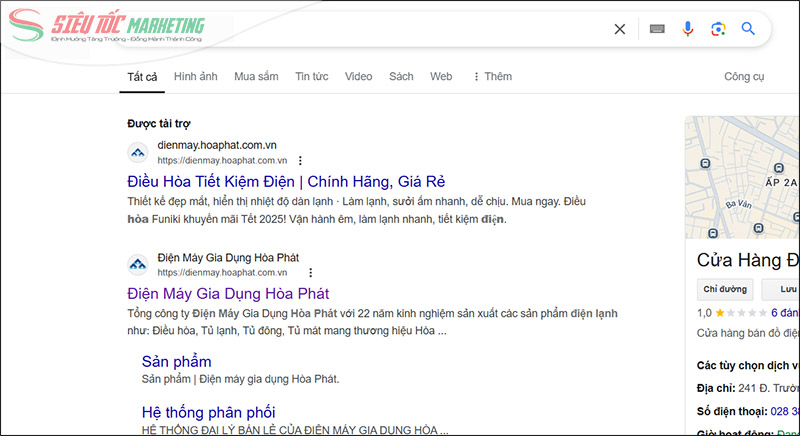Open the Sách tab
The width and height of the screenshot is (800, 436).
click(401, 76)
